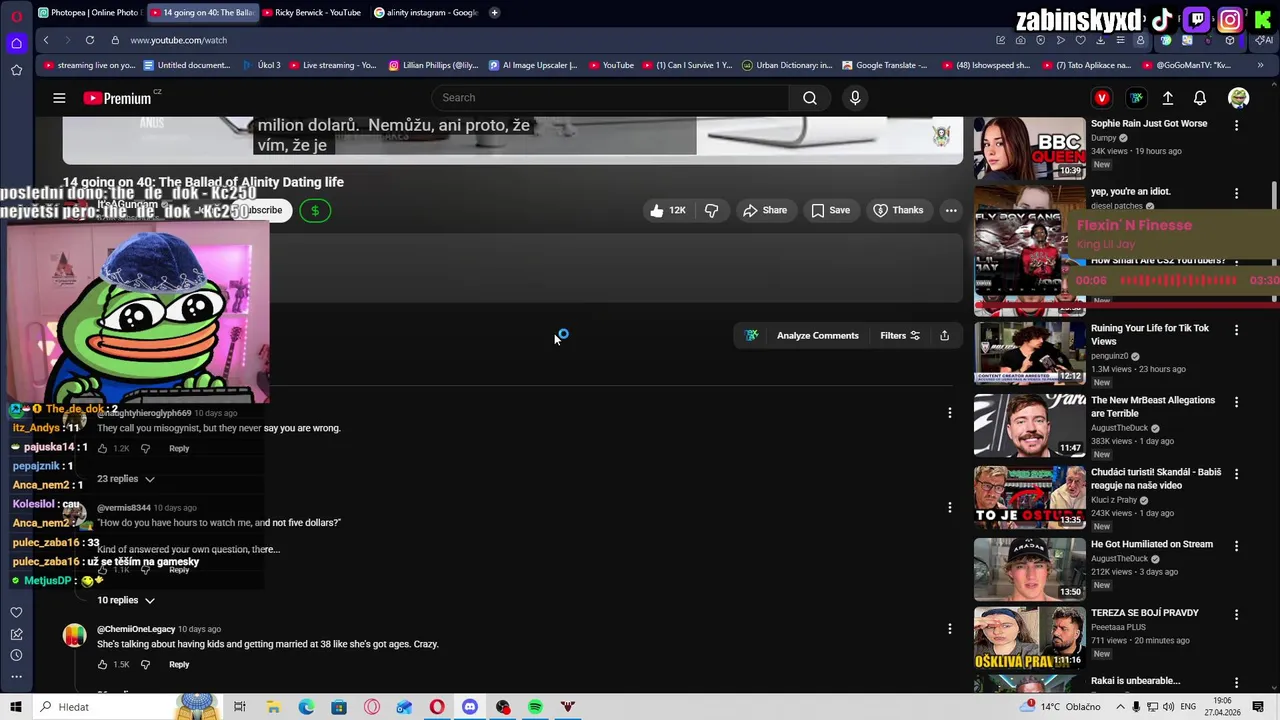The width and height of the screenshot is (1280, 720).
Task: Open Task View on taskbar
Action: [240, 707]
